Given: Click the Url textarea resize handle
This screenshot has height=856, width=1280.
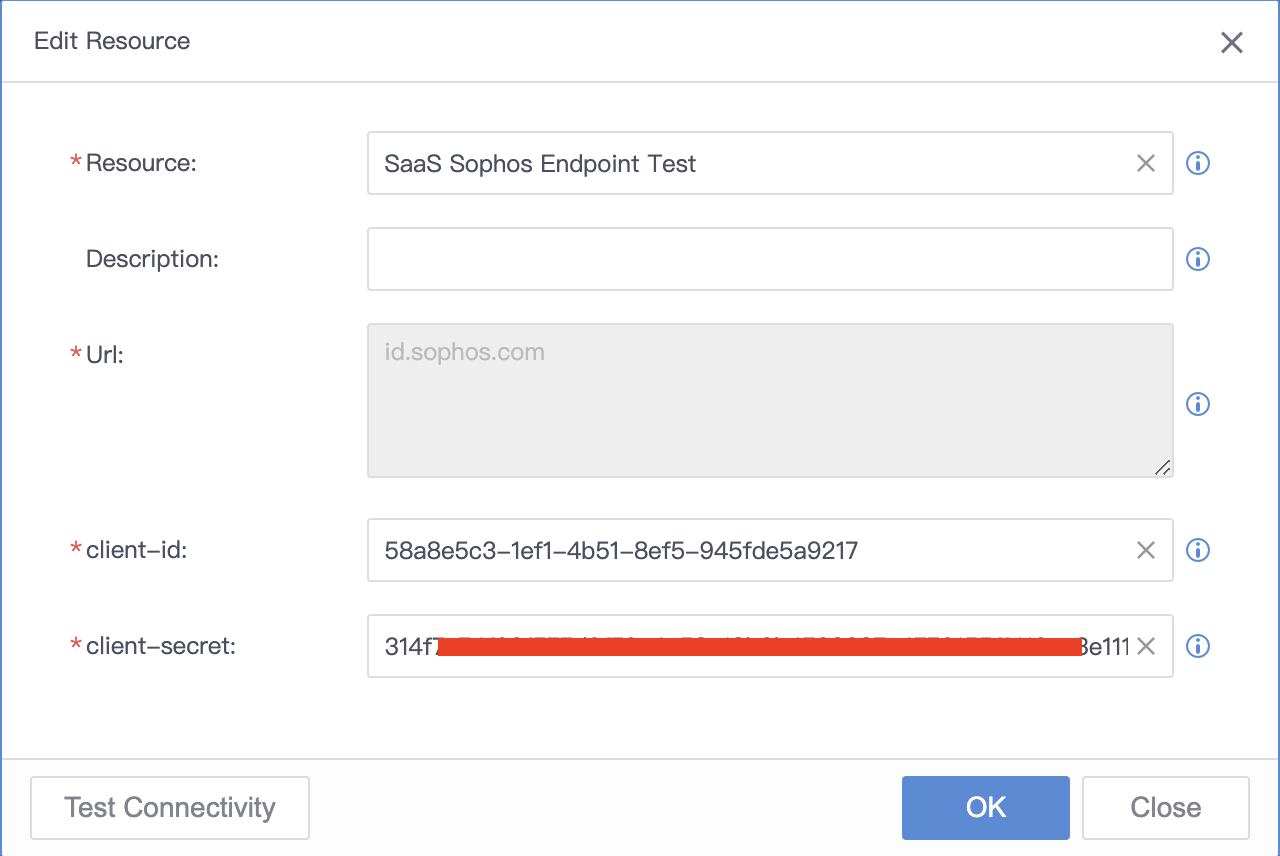Looking at the screenshot, I should 1163,467.
